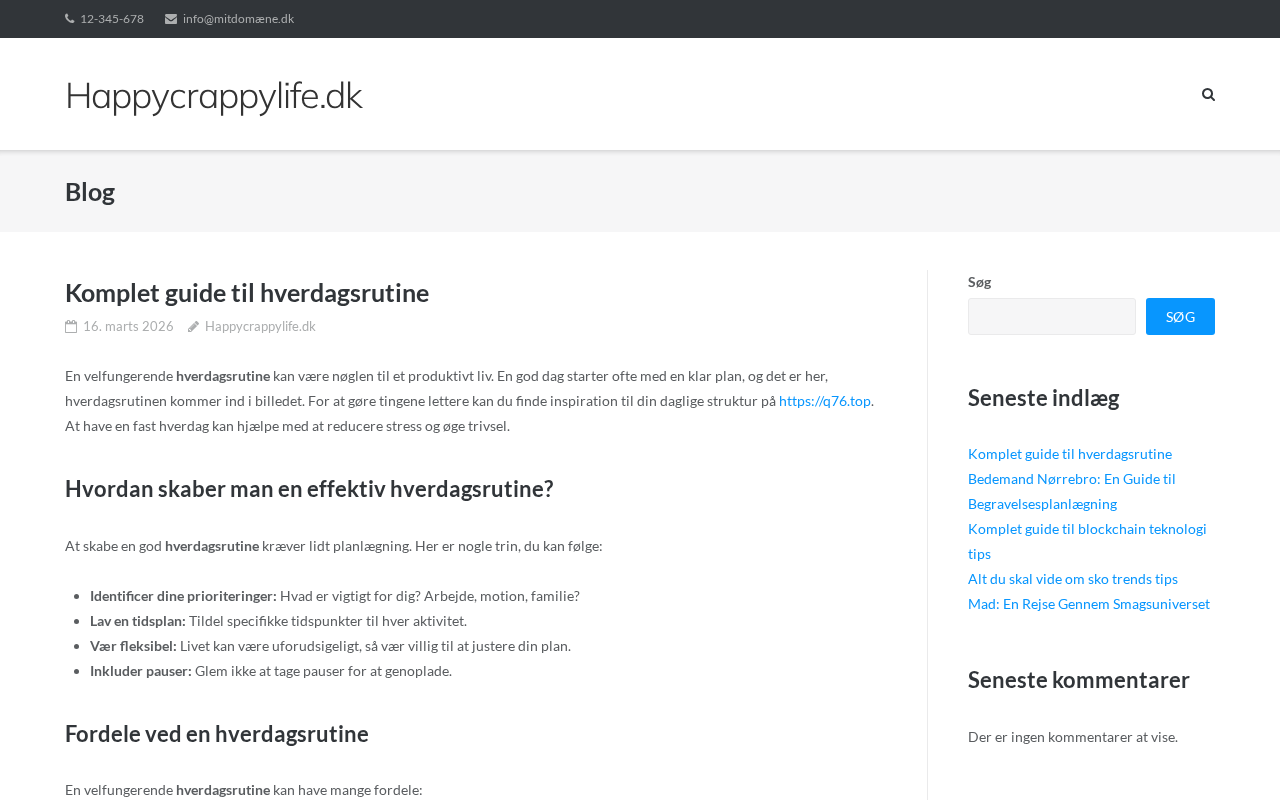Viewport: 1280px width, 800px height.
Task: Click the blue SØG button
Action: click(x=1180, y=316)
